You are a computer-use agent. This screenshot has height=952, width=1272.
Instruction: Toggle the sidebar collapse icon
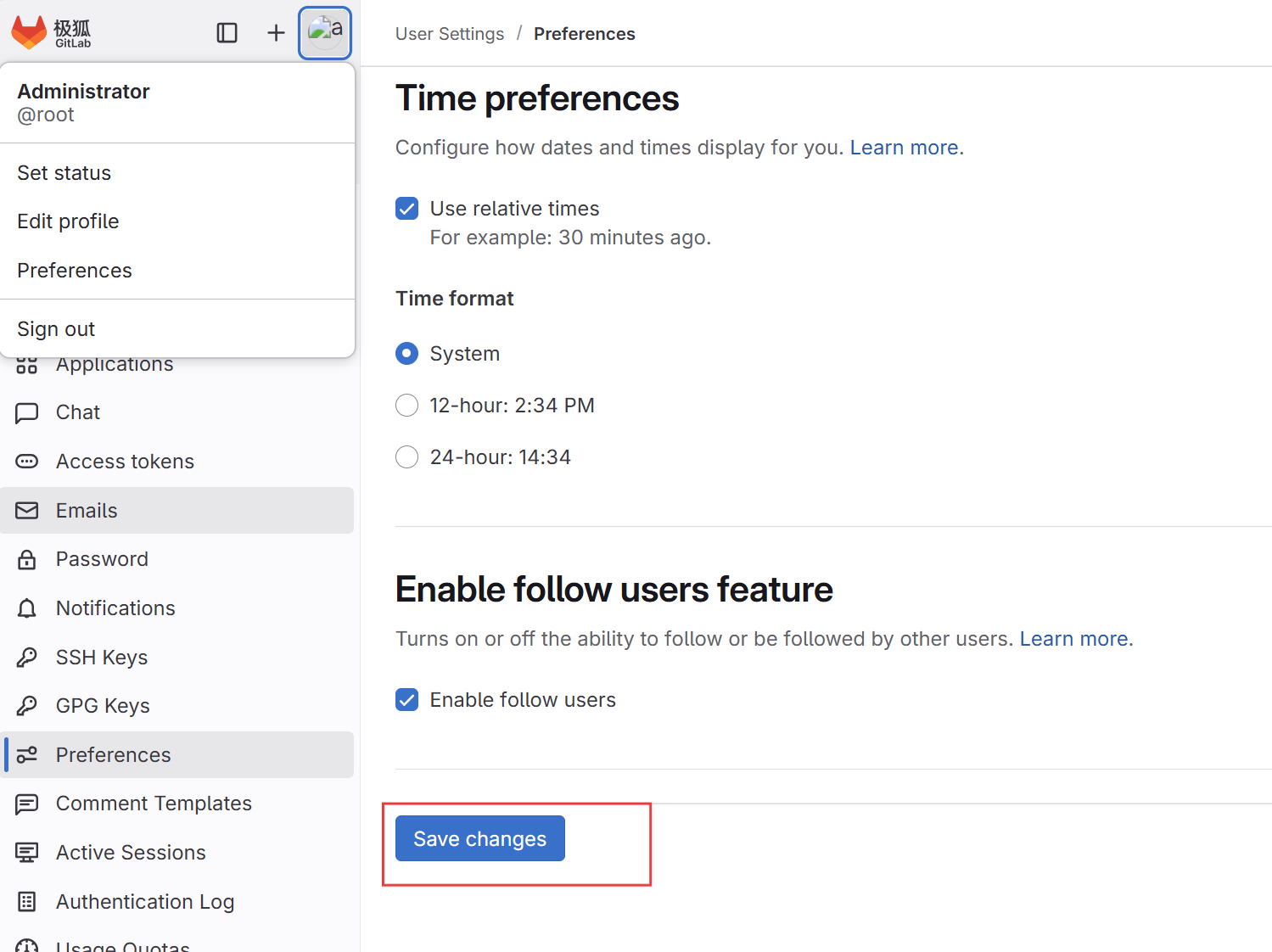[227, 33]
